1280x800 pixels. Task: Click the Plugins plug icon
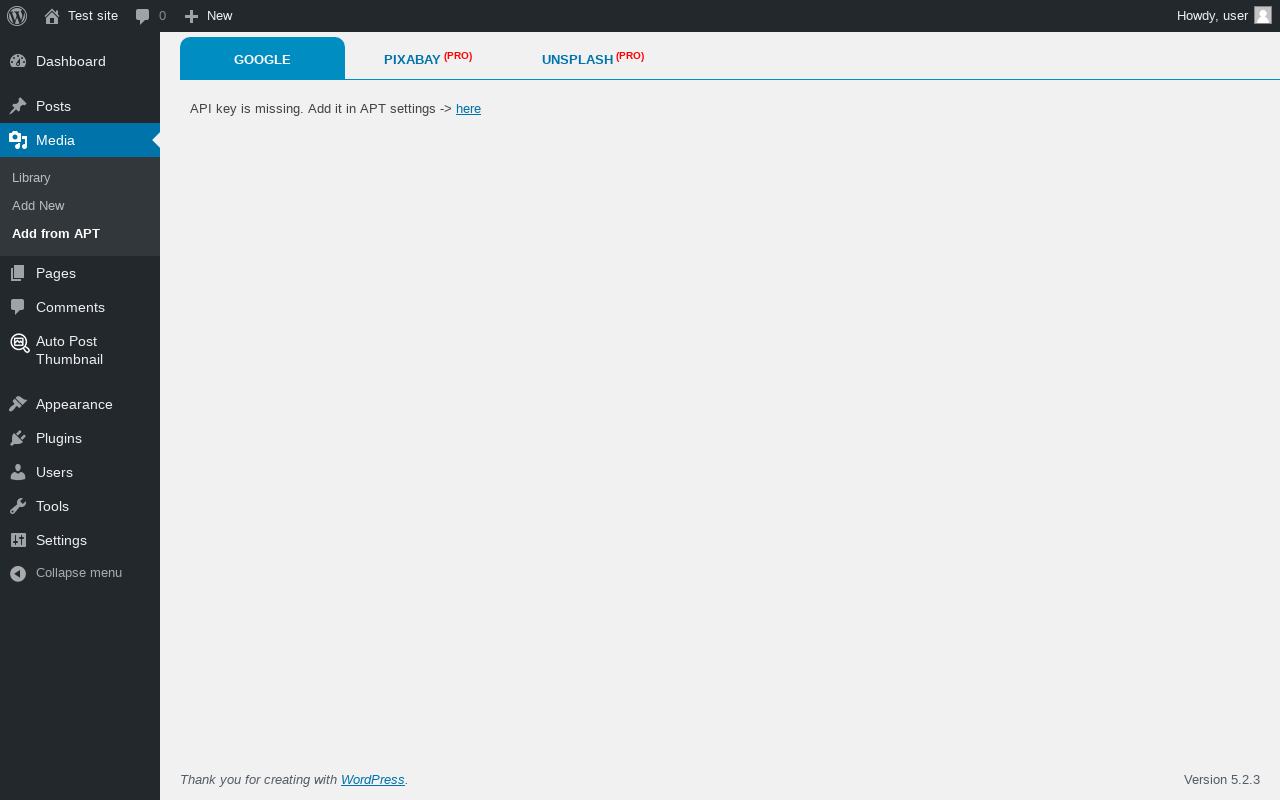[x=18, y=438]
